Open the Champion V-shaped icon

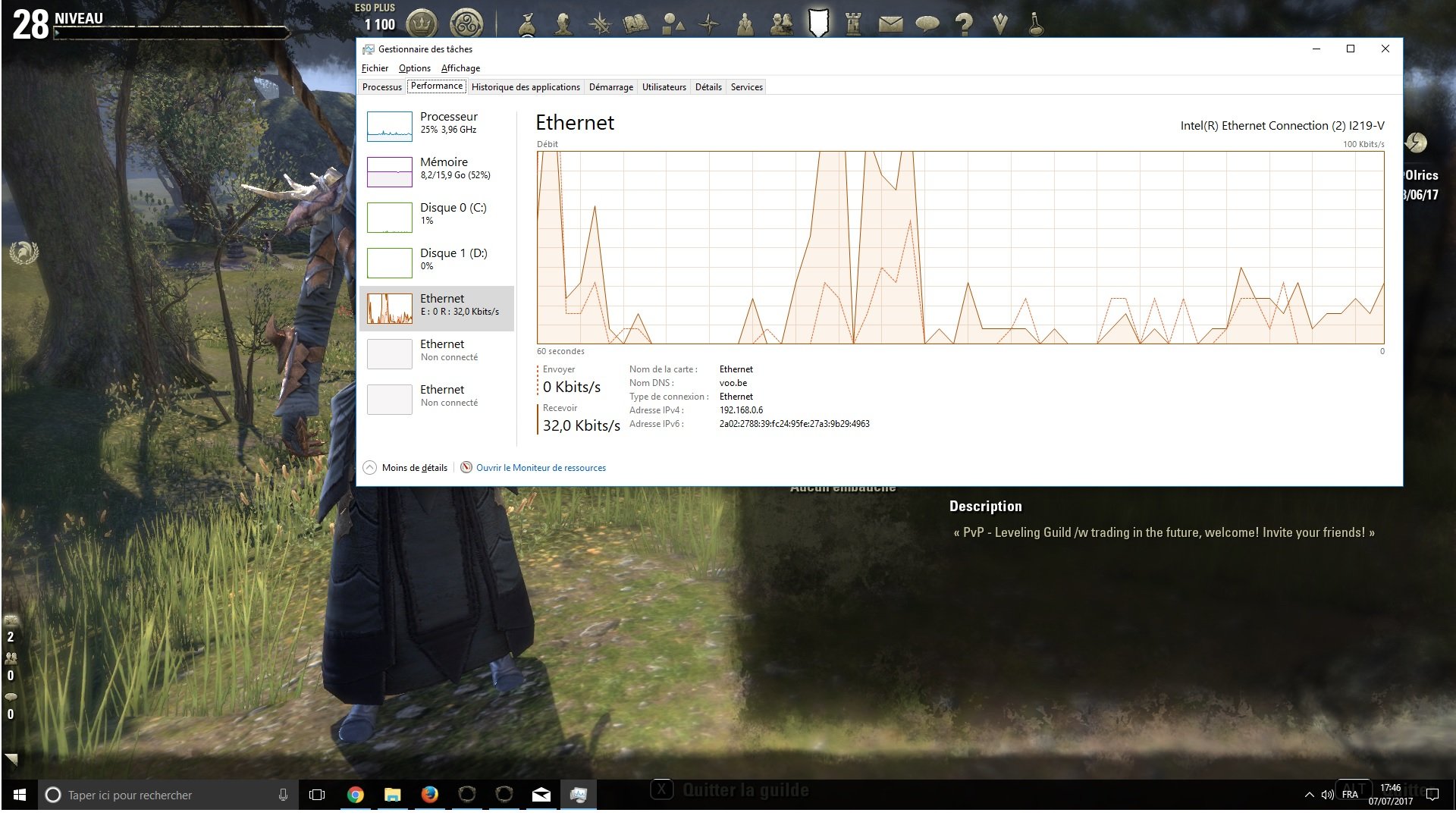point(1000,24)
